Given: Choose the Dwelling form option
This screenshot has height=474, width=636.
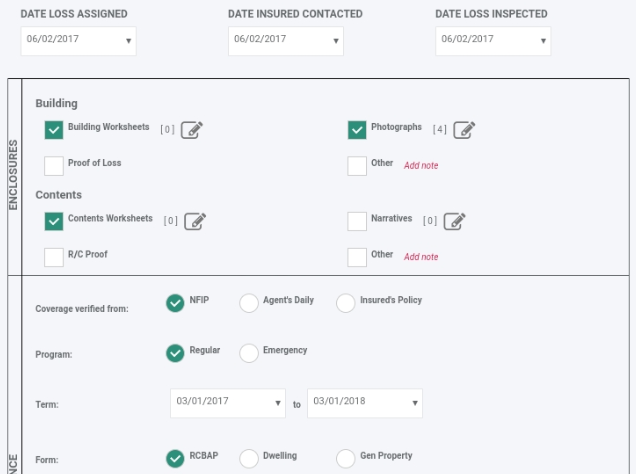Looking at the screenshot, I should pos(249,458).
